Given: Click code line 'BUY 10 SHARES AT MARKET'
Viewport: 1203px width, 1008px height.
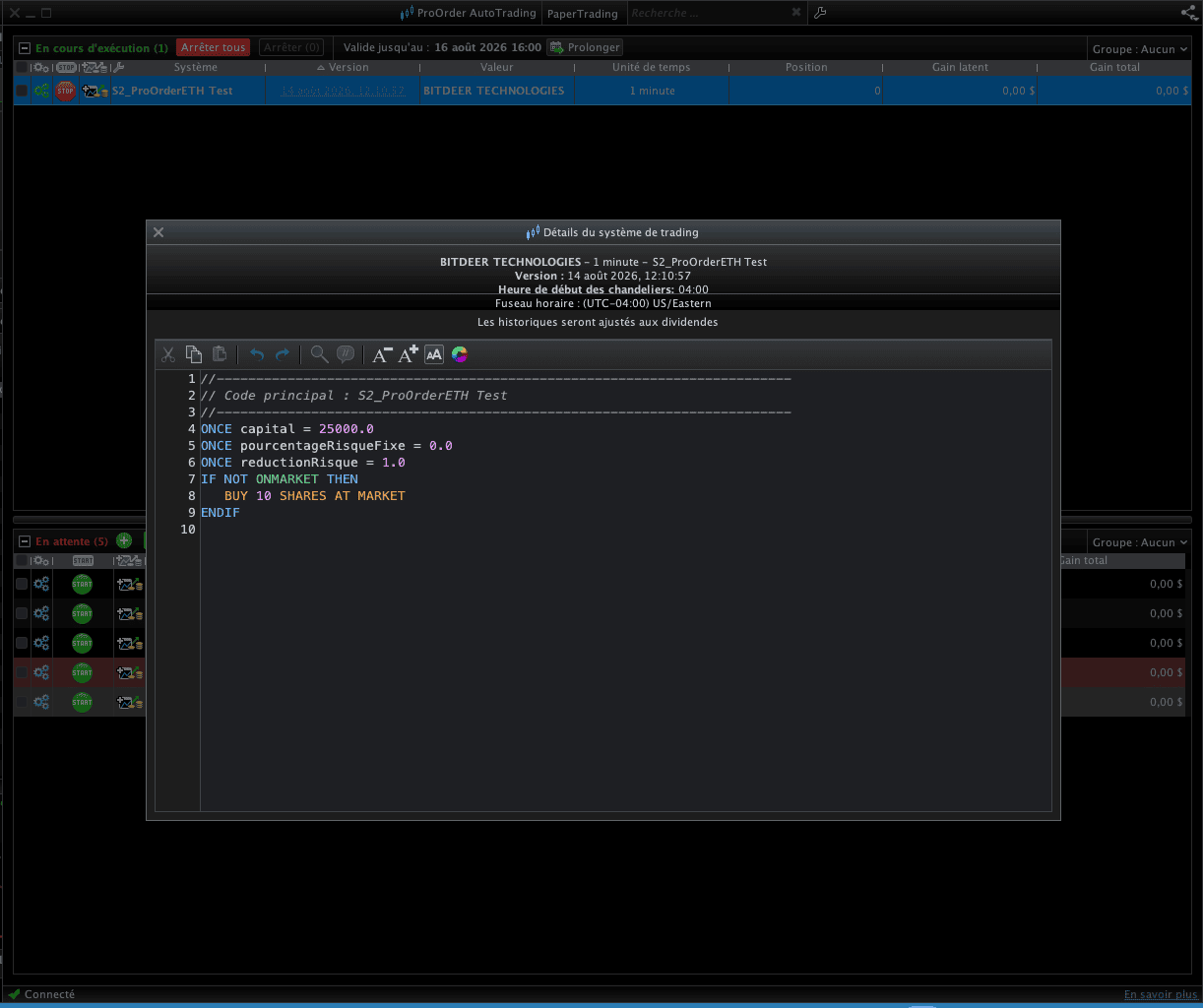Looking at the screenshot, I should (314, 496).
